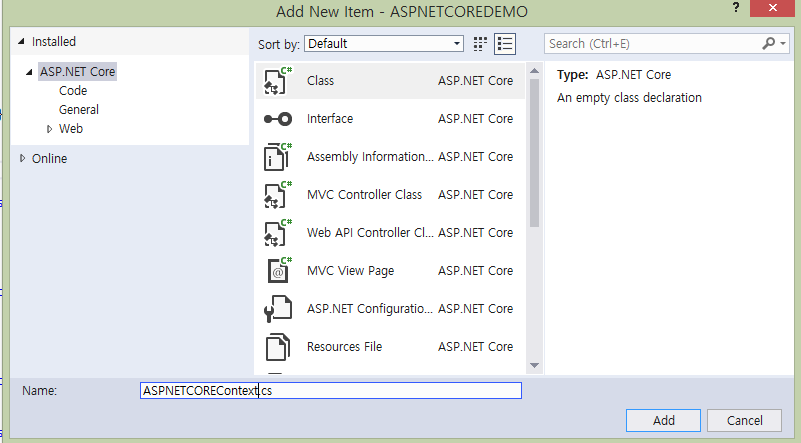
Task: Click 'ASP.NET Core' beside Resources File row
Action: pos(476,347)
